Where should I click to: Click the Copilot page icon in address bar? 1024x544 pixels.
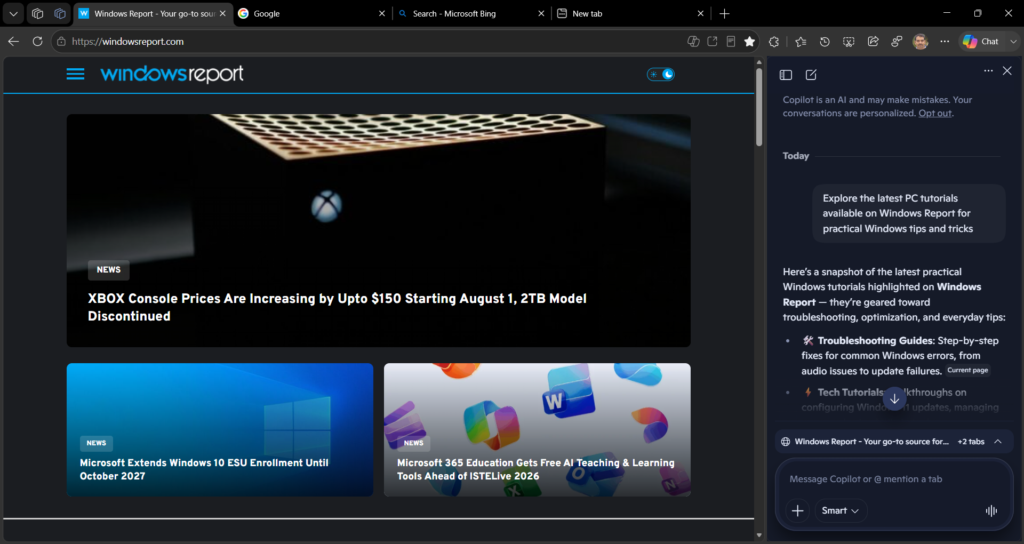694,41
